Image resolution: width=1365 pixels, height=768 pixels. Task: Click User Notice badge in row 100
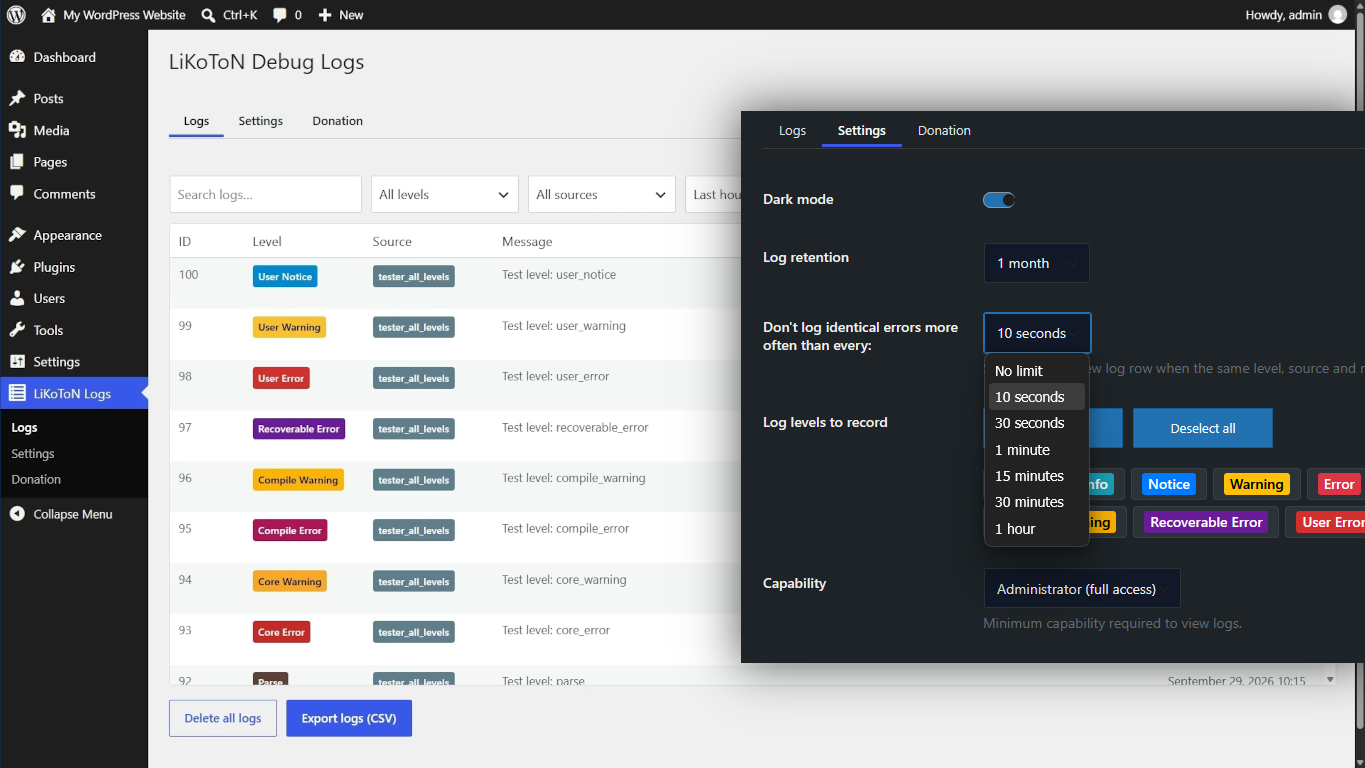point(285,277)
